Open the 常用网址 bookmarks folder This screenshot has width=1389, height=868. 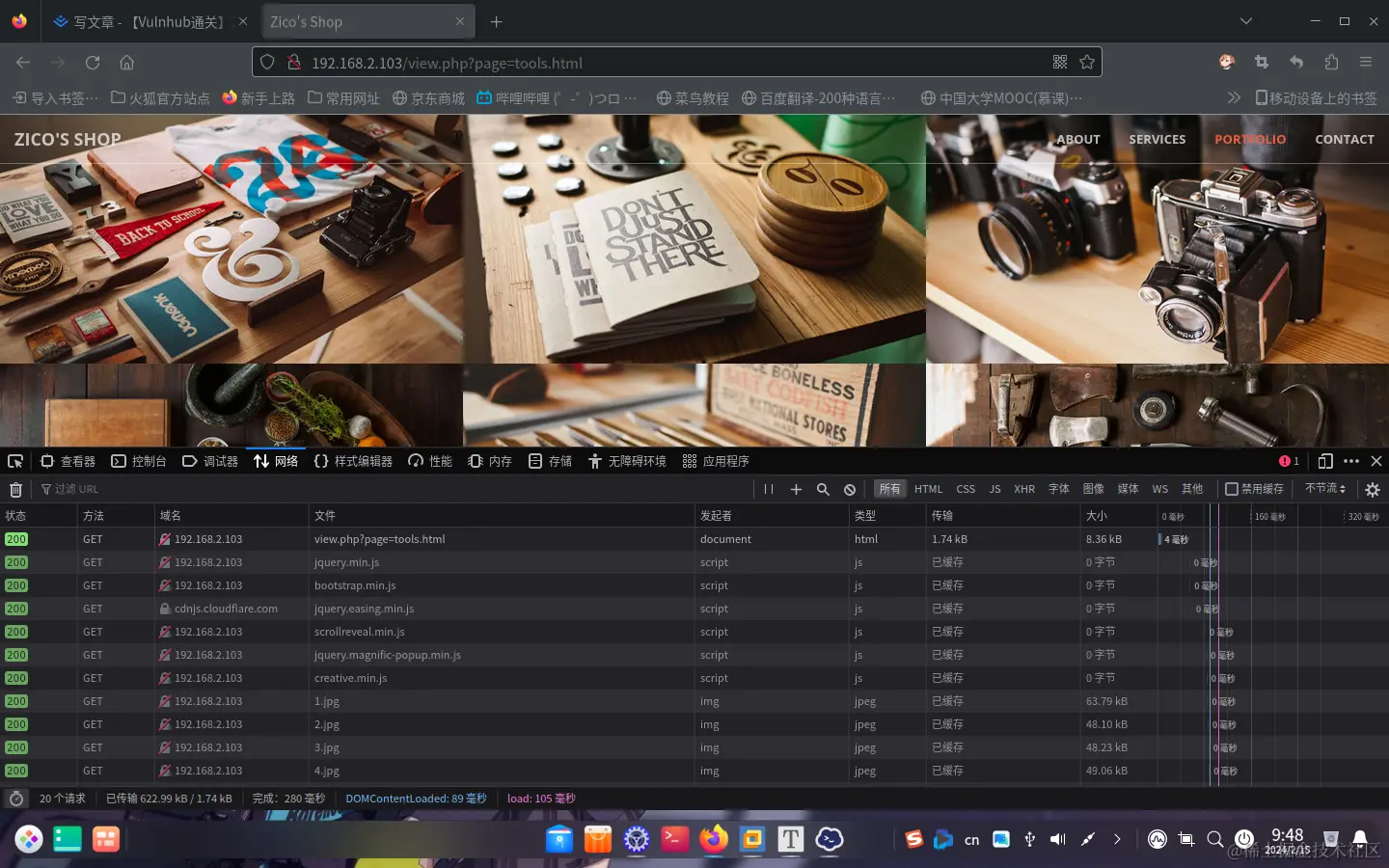coord(343,98)
